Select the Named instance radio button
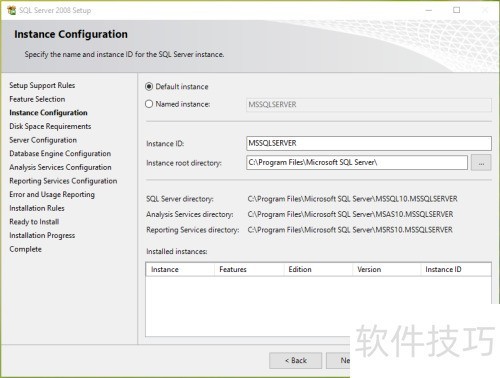500x378 pixels. point(149,104)
